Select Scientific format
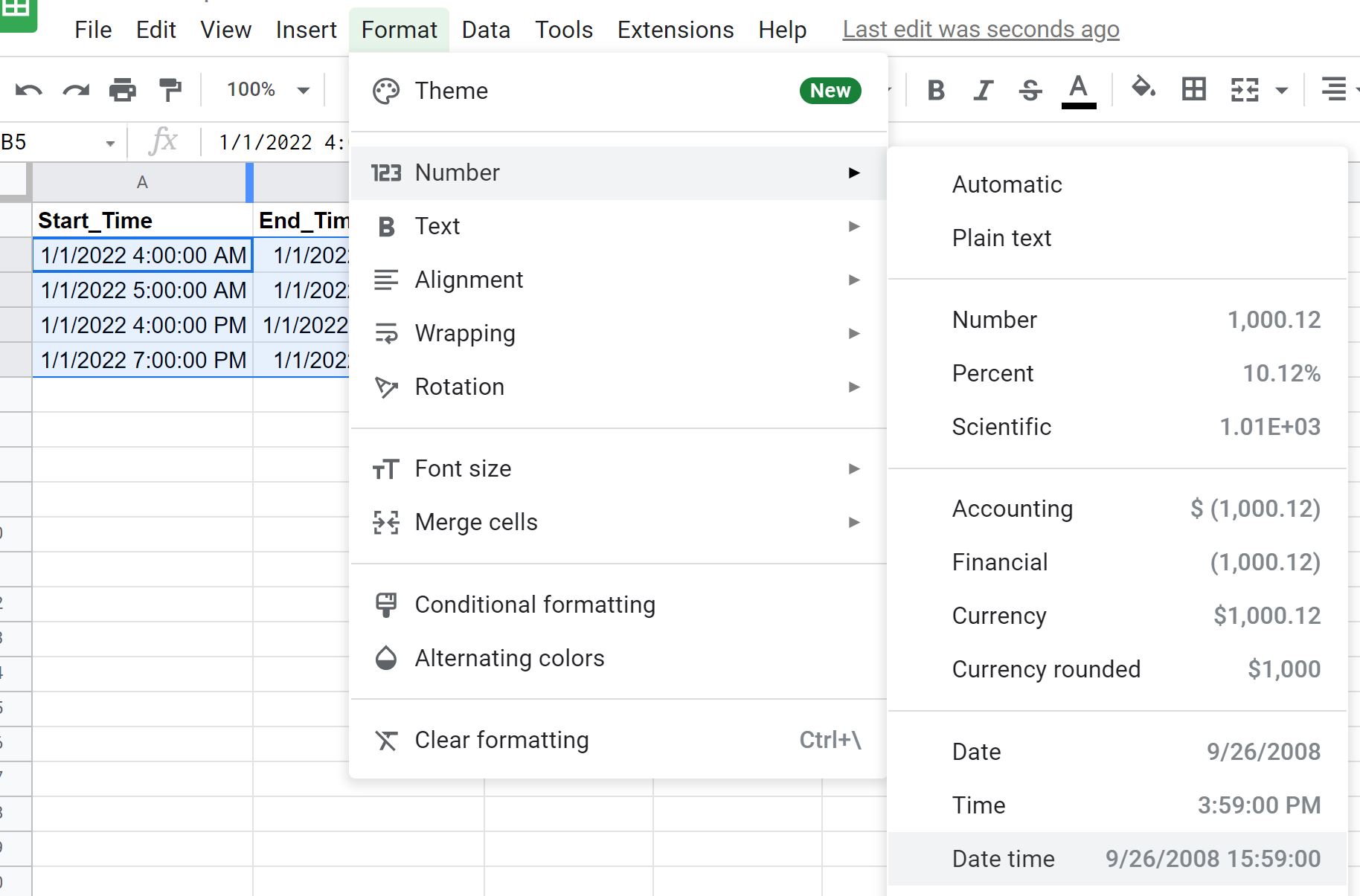The height and width of the screenshot is (896, 1360). [x=1117, y=427]
